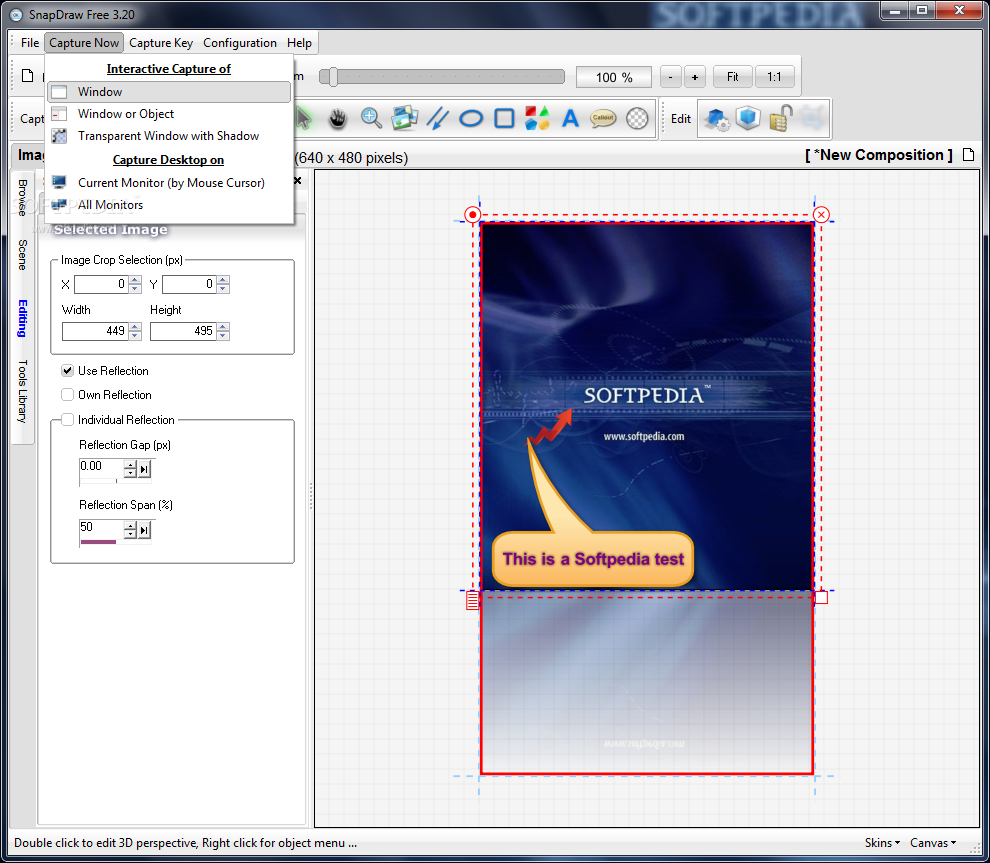Toggle the Use Reflection checkbox
990x863 pixels.
[x=68, y=371]
